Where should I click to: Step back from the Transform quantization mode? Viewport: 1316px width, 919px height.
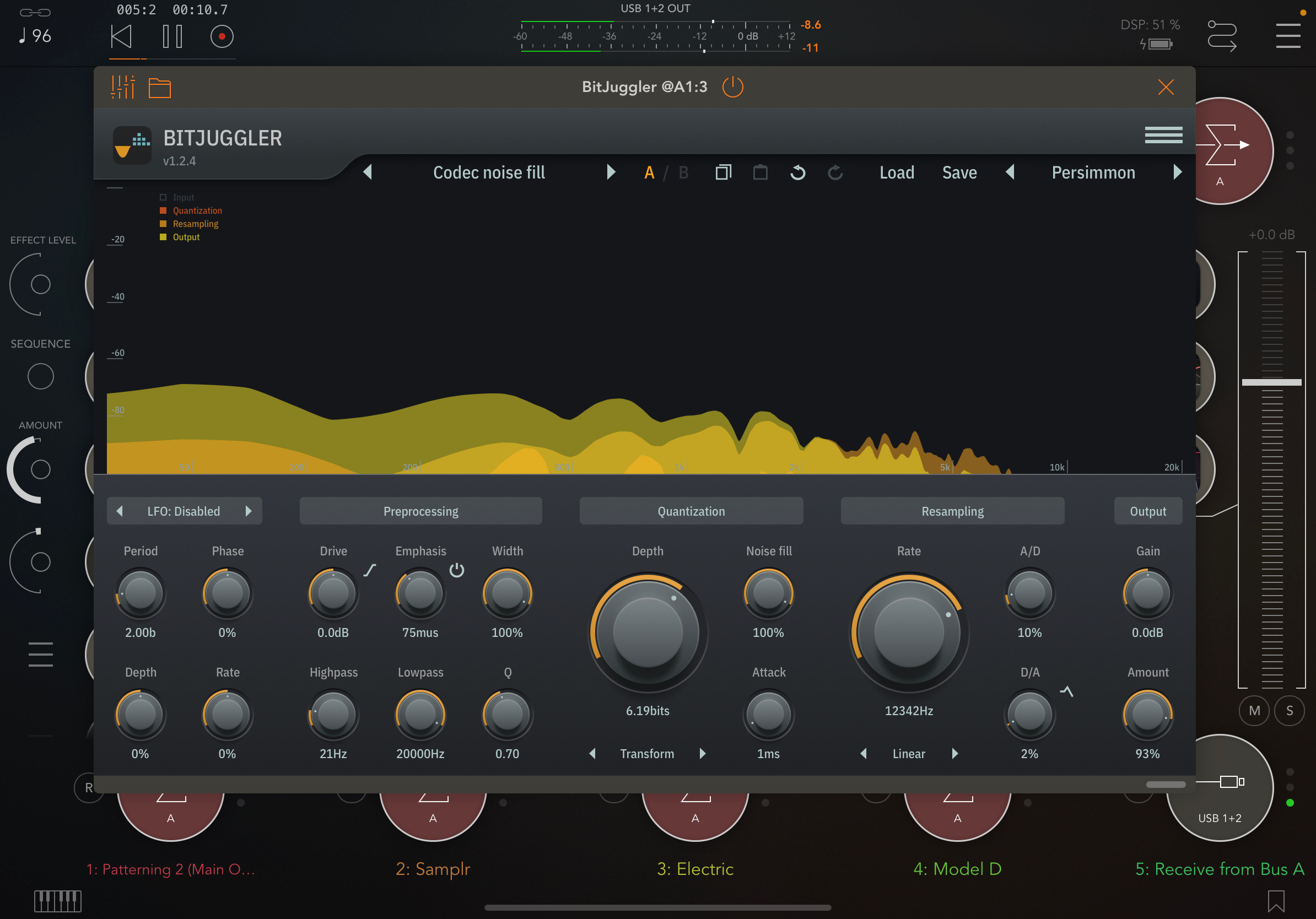click(x=592, y=753)
